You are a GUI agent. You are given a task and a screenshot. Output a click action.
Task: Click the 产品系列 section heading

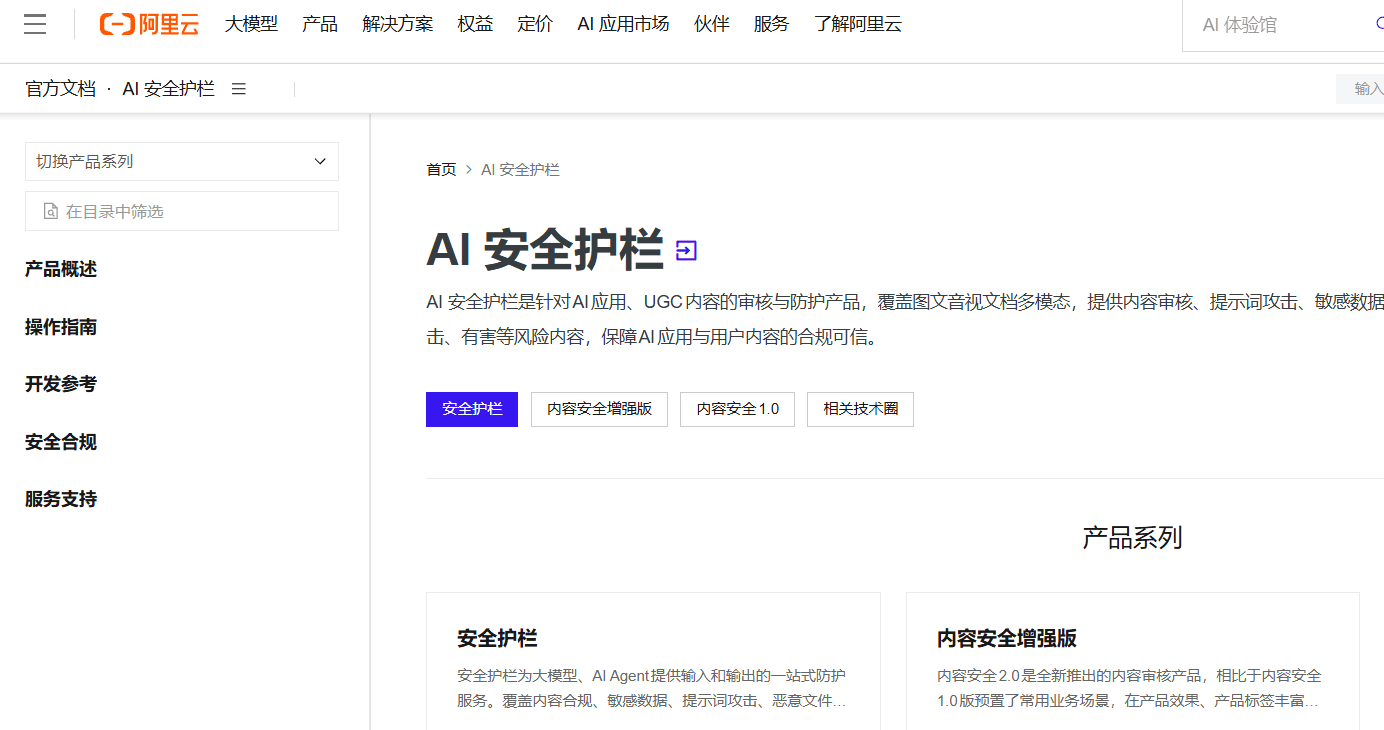pos(1132,538)
